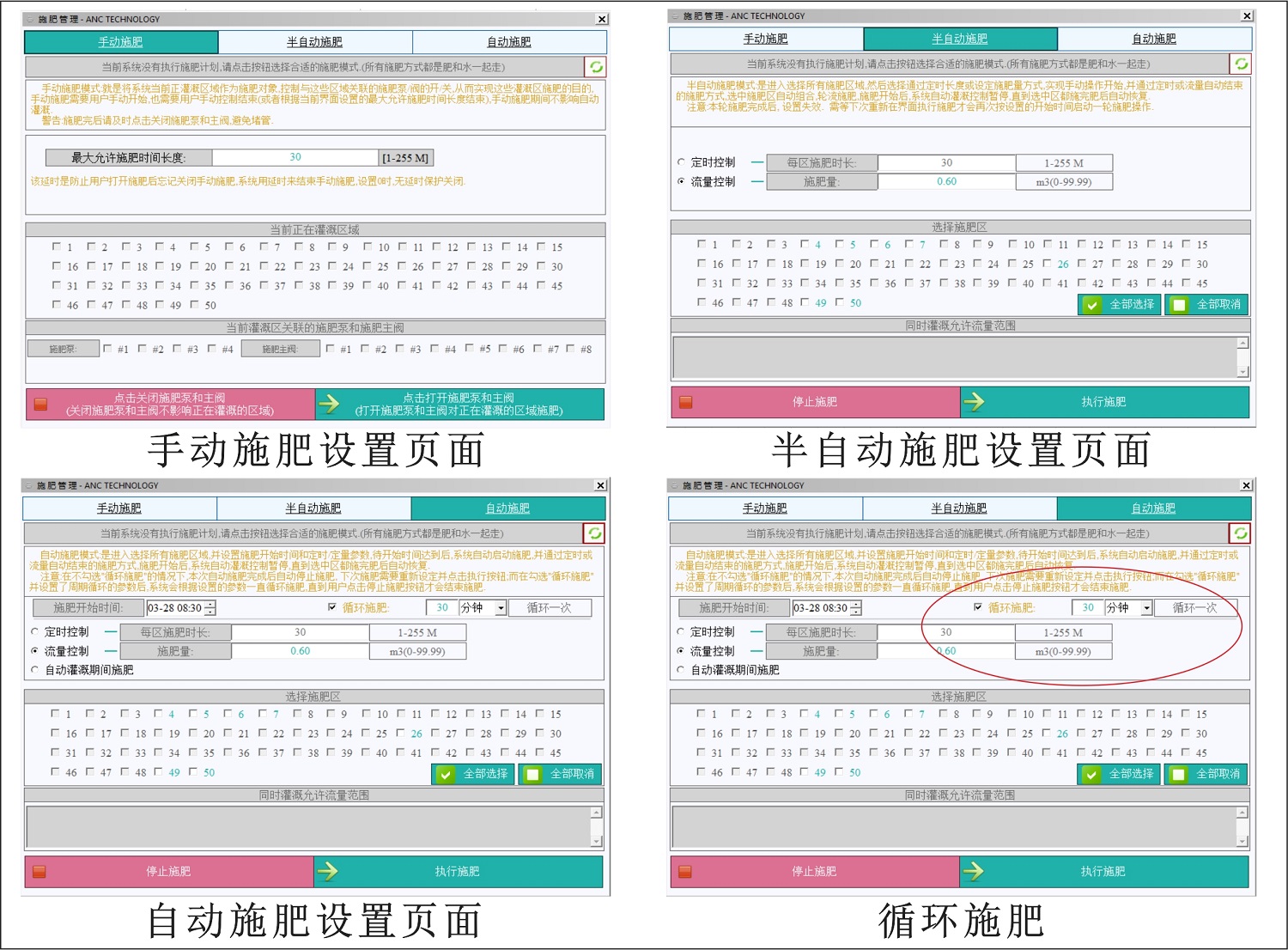Screen dimensions: 1288x950
Task: Switch to 自动施肥 tab in manual window
Action: [509, 42]
